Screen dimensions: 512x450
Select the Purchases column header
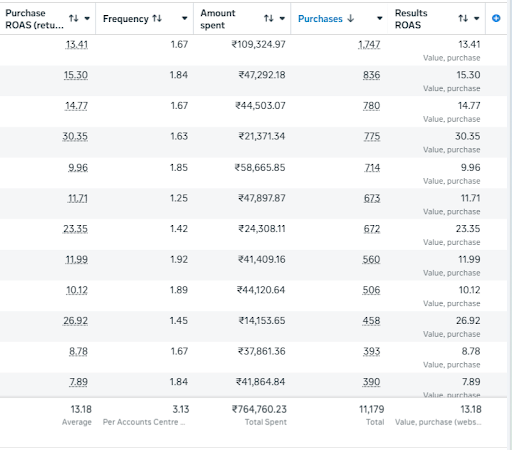320,19
